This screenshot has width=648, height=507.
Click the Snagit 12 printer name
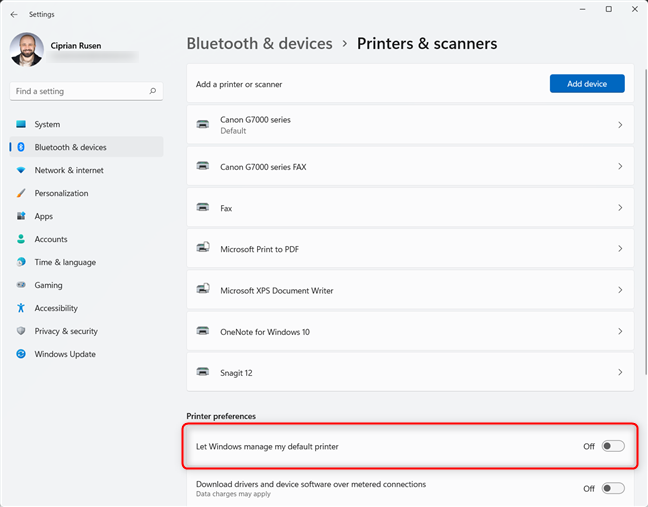(x=236, y=373)
